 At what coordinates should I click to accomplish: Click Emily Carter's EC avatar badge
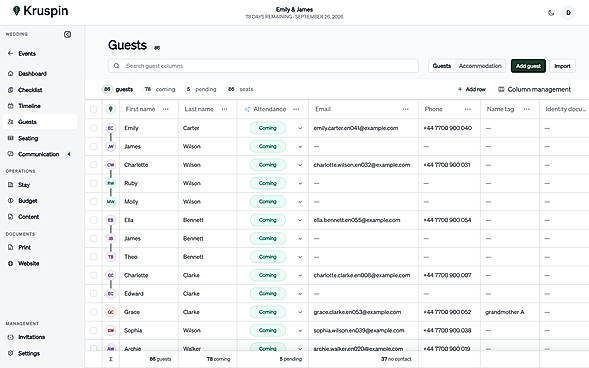coord(110,128)
